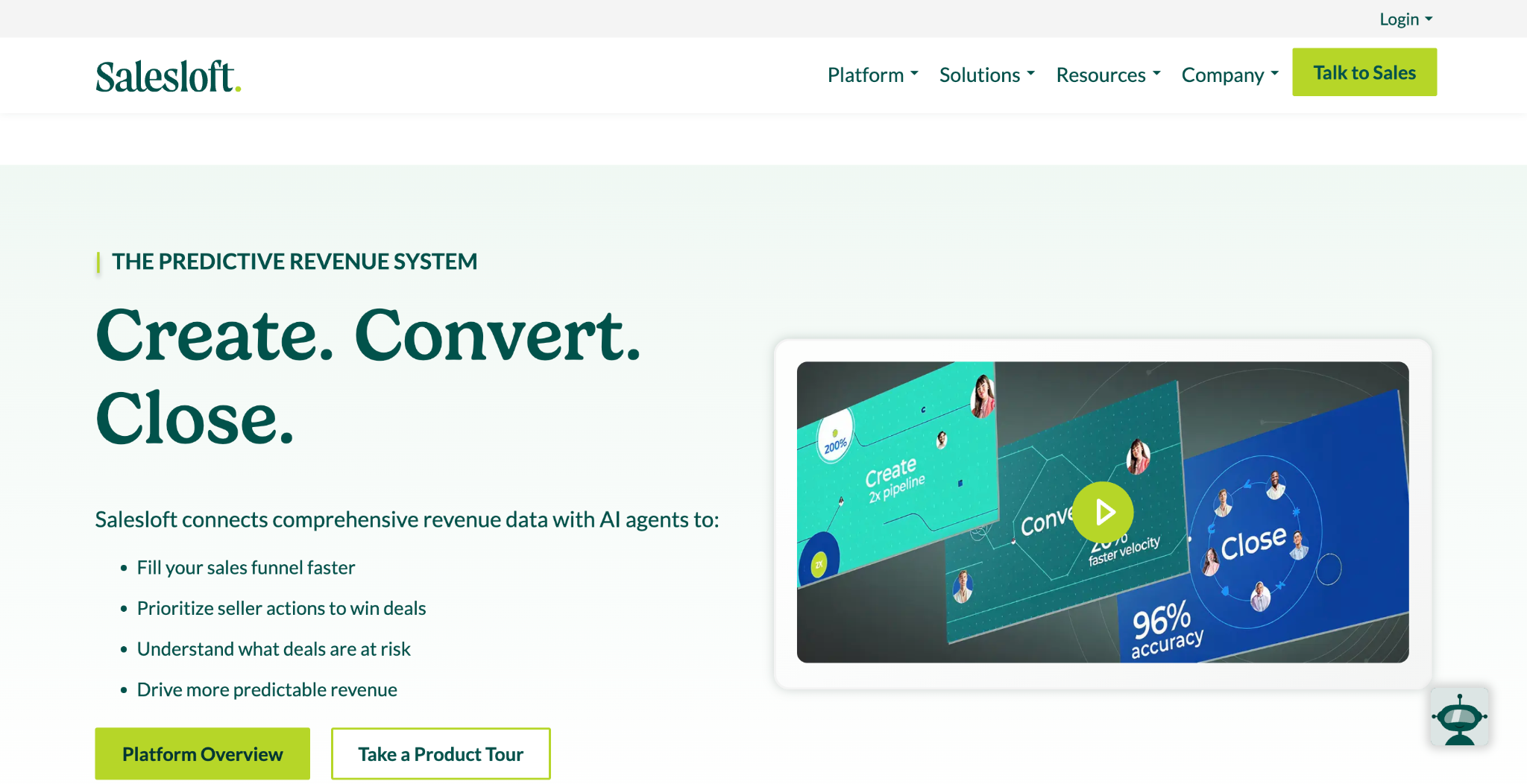Expand the Resources menu

pyautogui.click(x=1108, y=75)
